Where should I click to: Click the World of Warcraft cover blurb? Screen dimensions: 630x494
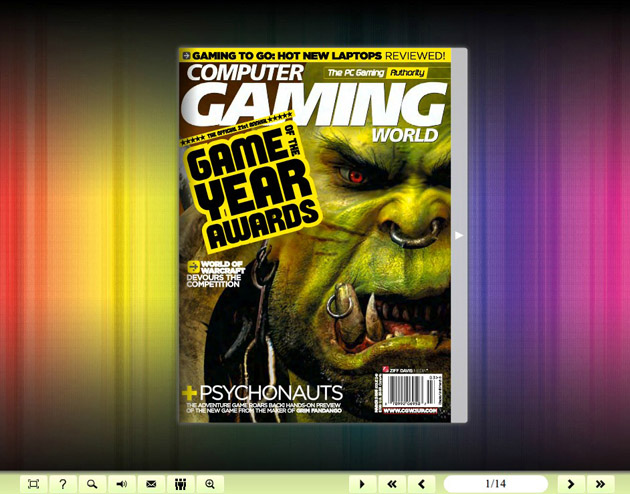(215, 274)
